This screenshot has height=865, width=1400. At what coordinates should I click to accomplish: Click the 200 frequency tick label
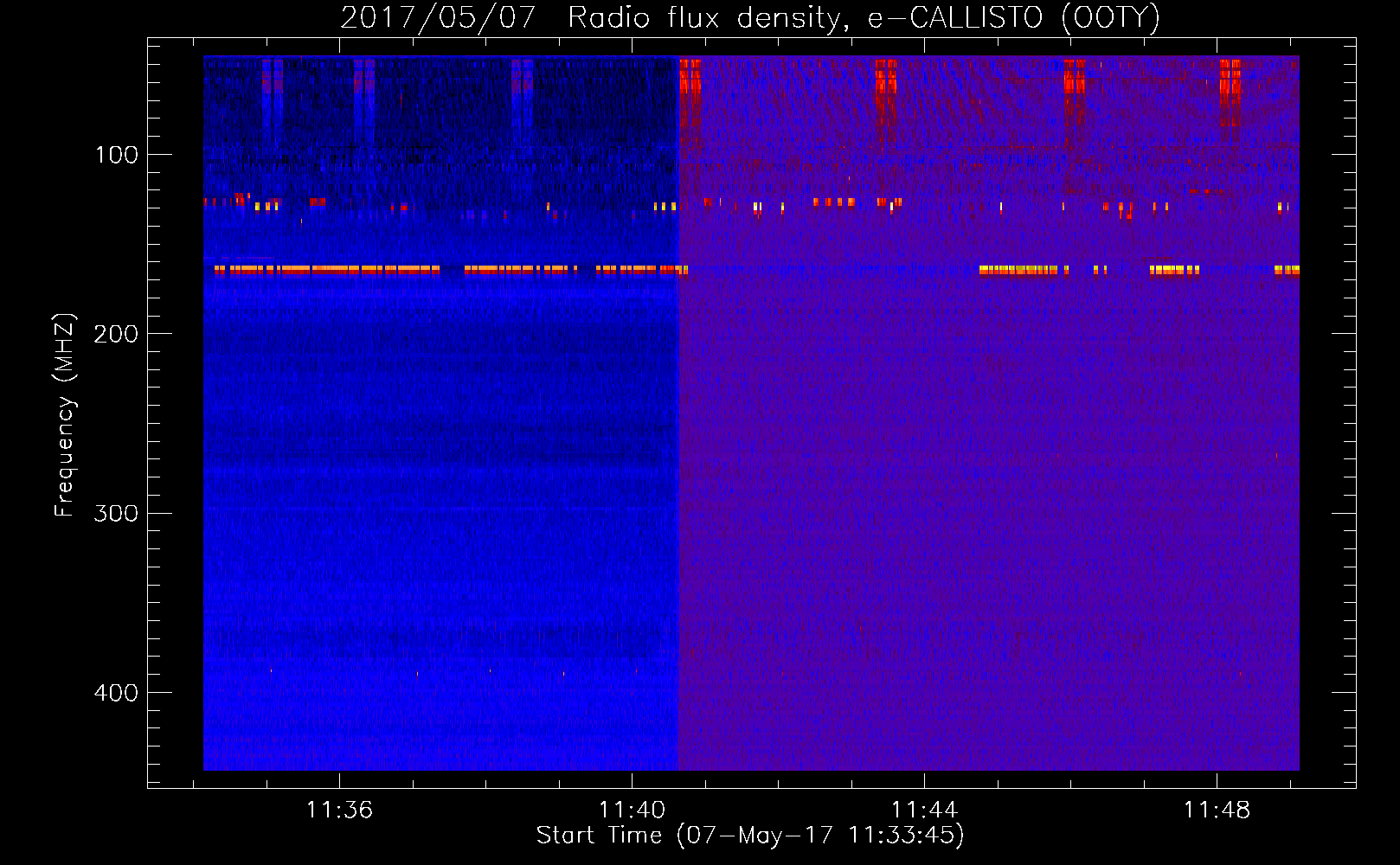point(116,334)
